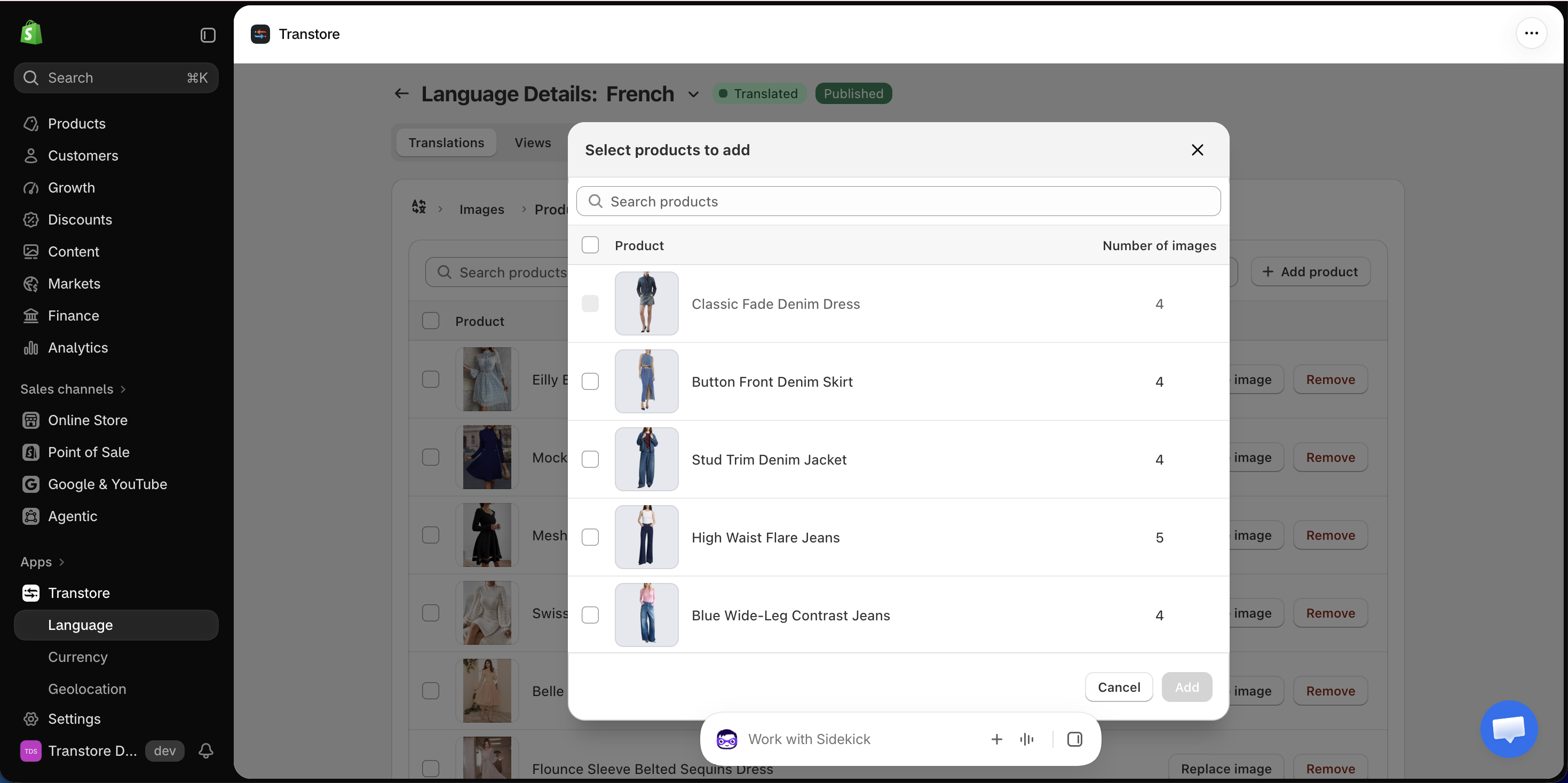Click the Sidekick avatar icon
Viewport: 1568px width, 783px height.
coord(727,739)
